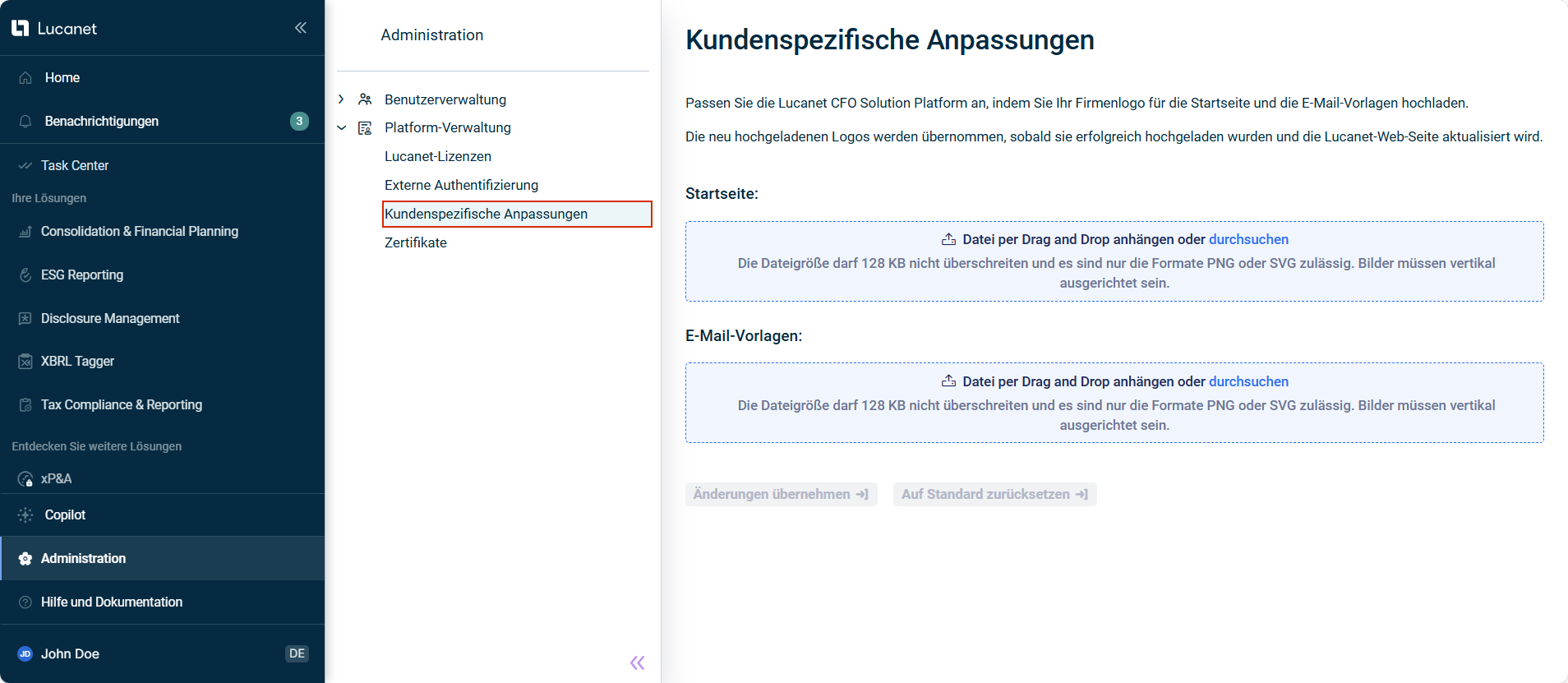This screenshot has height=683, width=1568.
Task: Click the Startseite file drop zone
Action: tap(1114, 261)
